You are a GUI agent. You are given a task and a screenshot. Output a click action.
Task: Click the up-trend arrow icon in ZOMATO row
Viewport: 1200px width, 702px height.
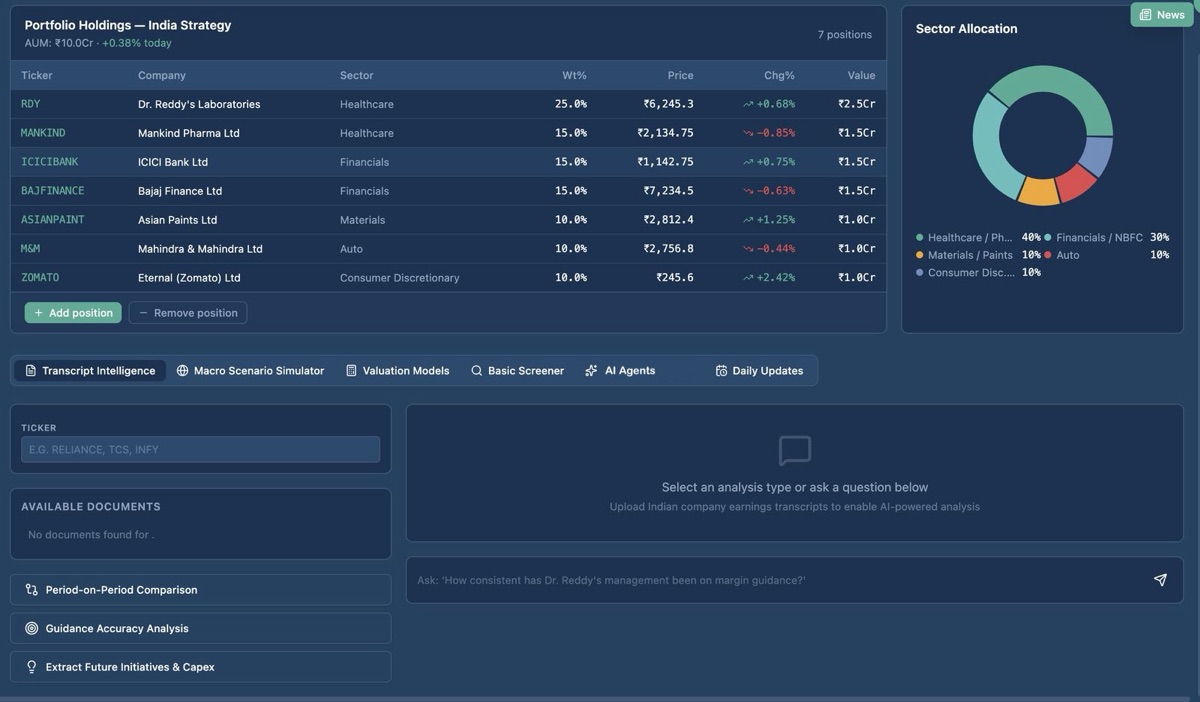coord(748,278)
